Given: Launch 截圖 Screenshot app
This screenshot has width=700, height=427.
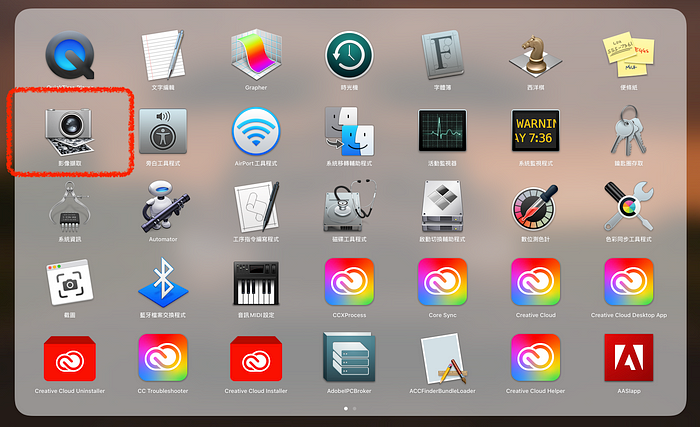Looking at the screenshot, I should point(70,283).
